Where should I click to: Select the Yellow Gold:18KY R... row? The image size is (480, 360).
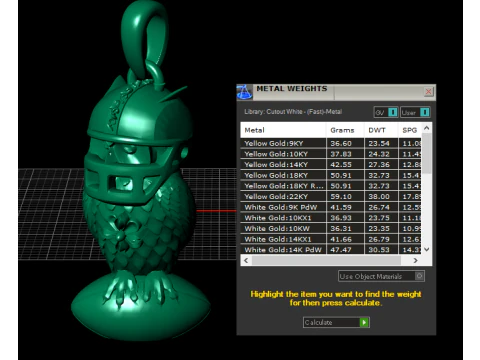point(331,186)
